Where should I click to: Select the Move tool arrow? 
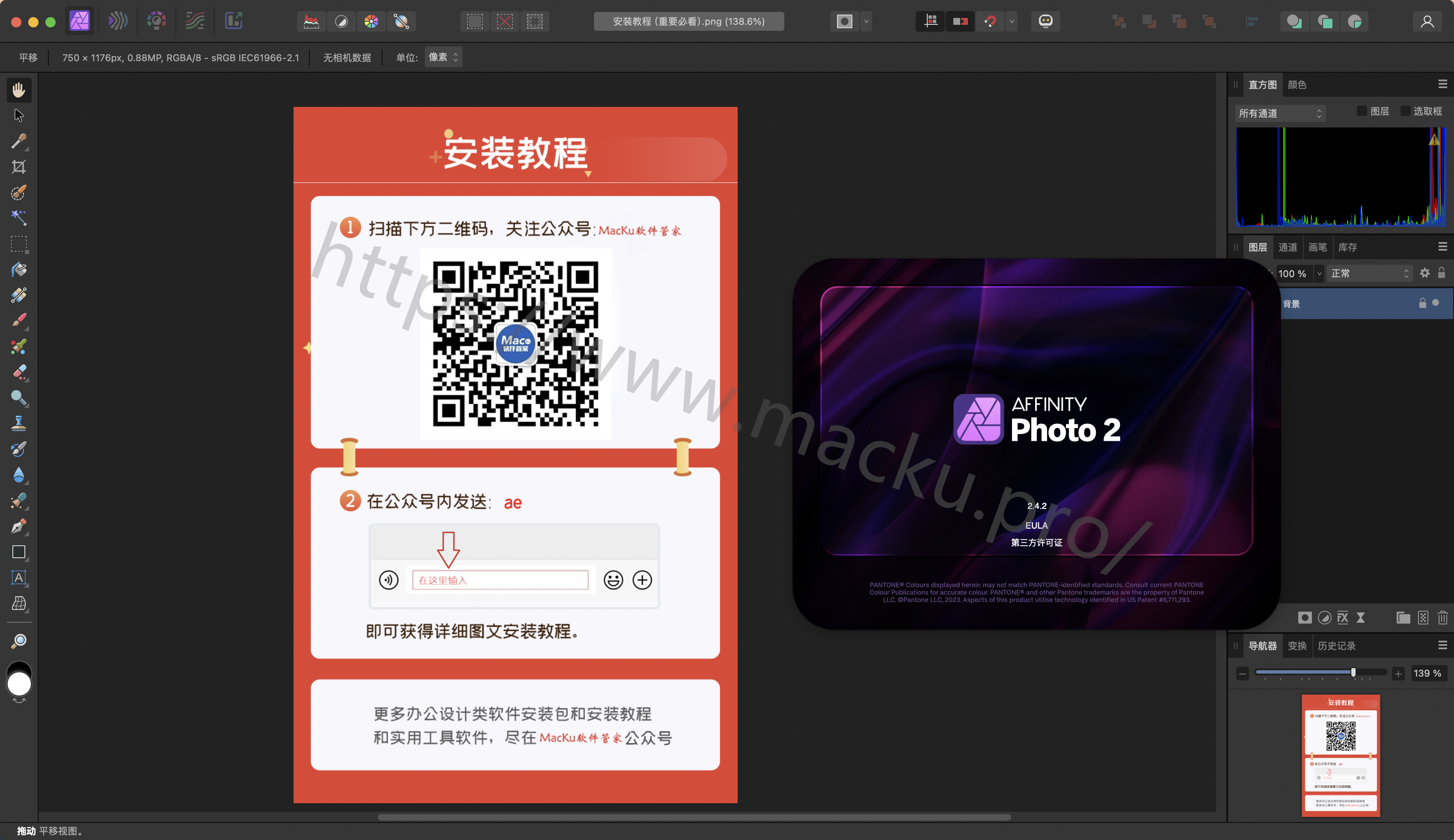click(x=18, y=115)
